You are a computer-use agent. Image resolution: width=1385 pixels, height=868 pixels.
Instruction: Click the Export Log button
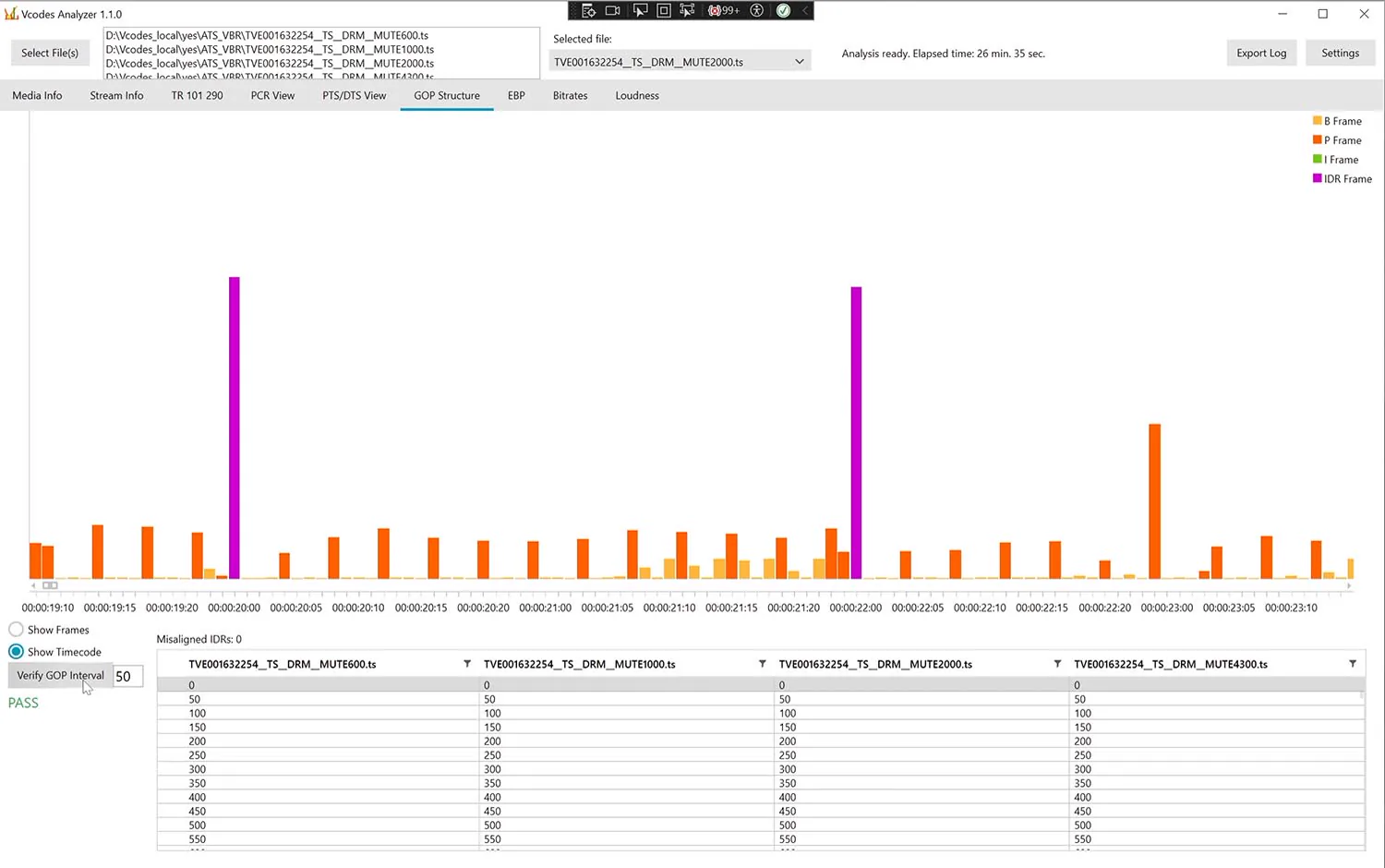1261,53
